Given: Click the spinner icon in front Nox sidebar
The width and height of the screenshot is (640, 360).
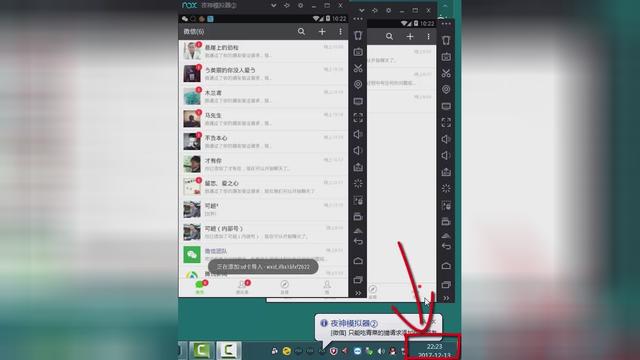Looking at the screenshot, I should [x=358, y=183].
